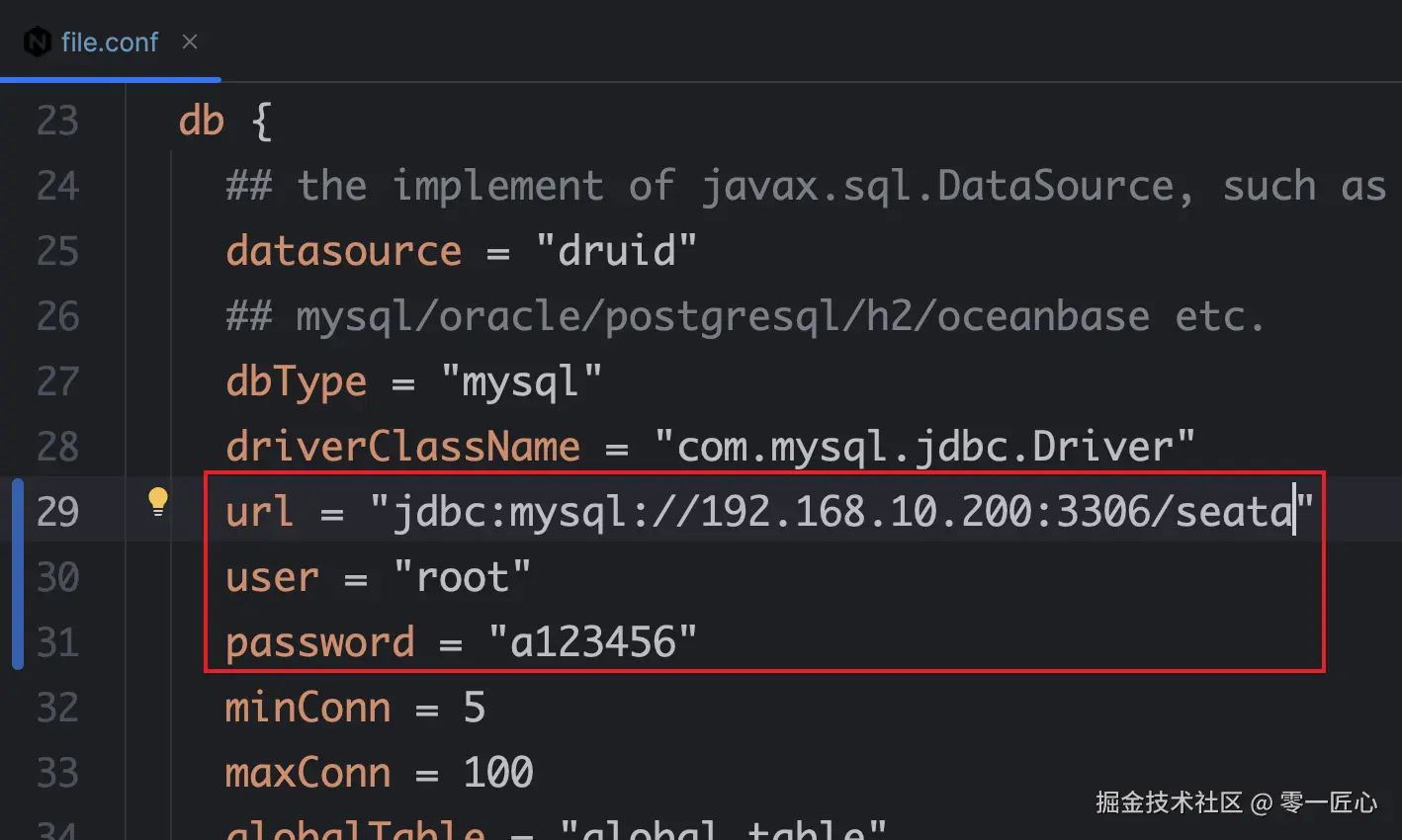Click the mysql/oracle/postgresql comment on line 26
This screenshot has width=1402, height=840.
coord(745,317)
